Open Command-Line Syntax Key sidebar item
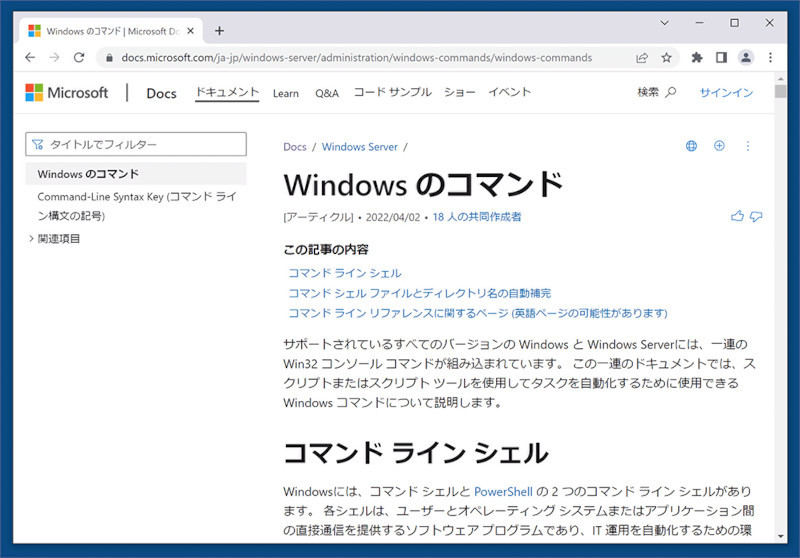The width and height of the screenshot is (800, 558). 137,206
